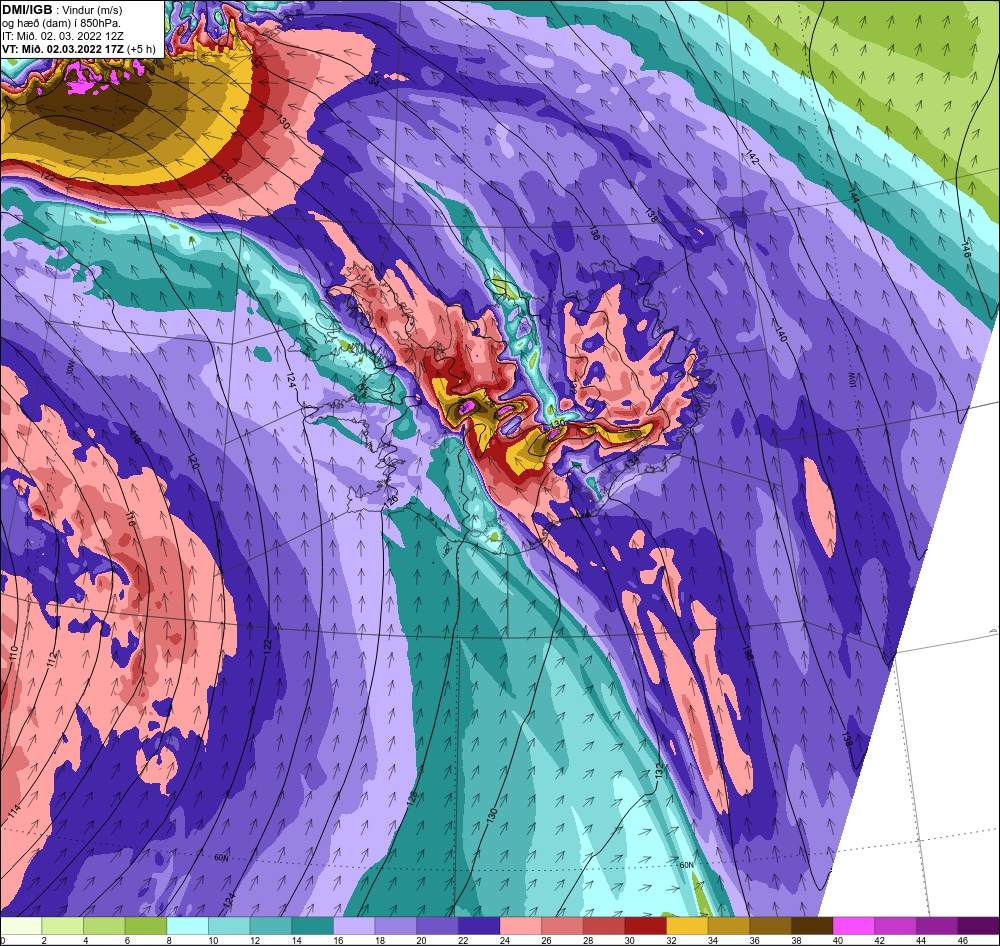Screen dimensions: 1000x946
Task: Click the dark violet swatch between 22 and 24
Action: [x=479, y=926]
